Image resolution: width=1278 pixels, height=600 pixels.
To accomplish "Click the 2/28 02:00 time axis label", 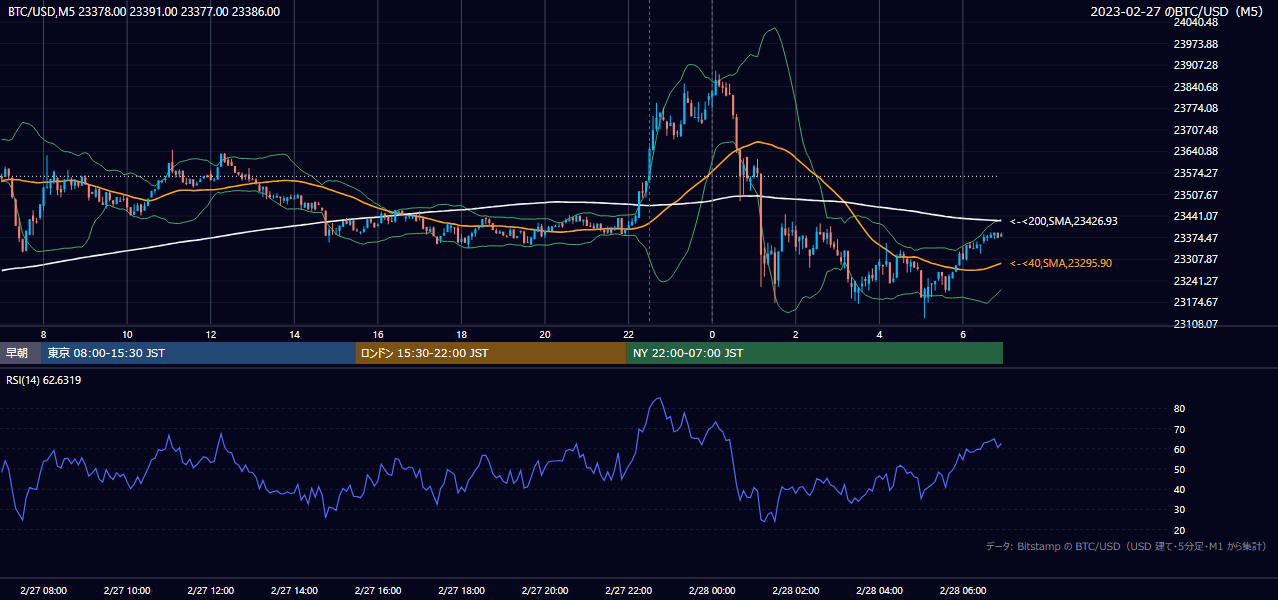I will (x=795, y=591).
